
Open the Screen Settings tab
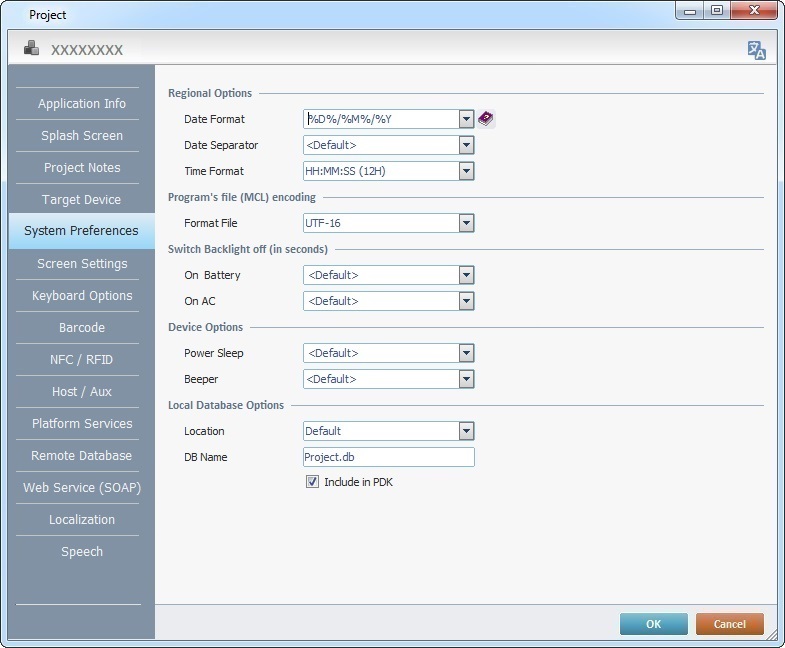82,264
